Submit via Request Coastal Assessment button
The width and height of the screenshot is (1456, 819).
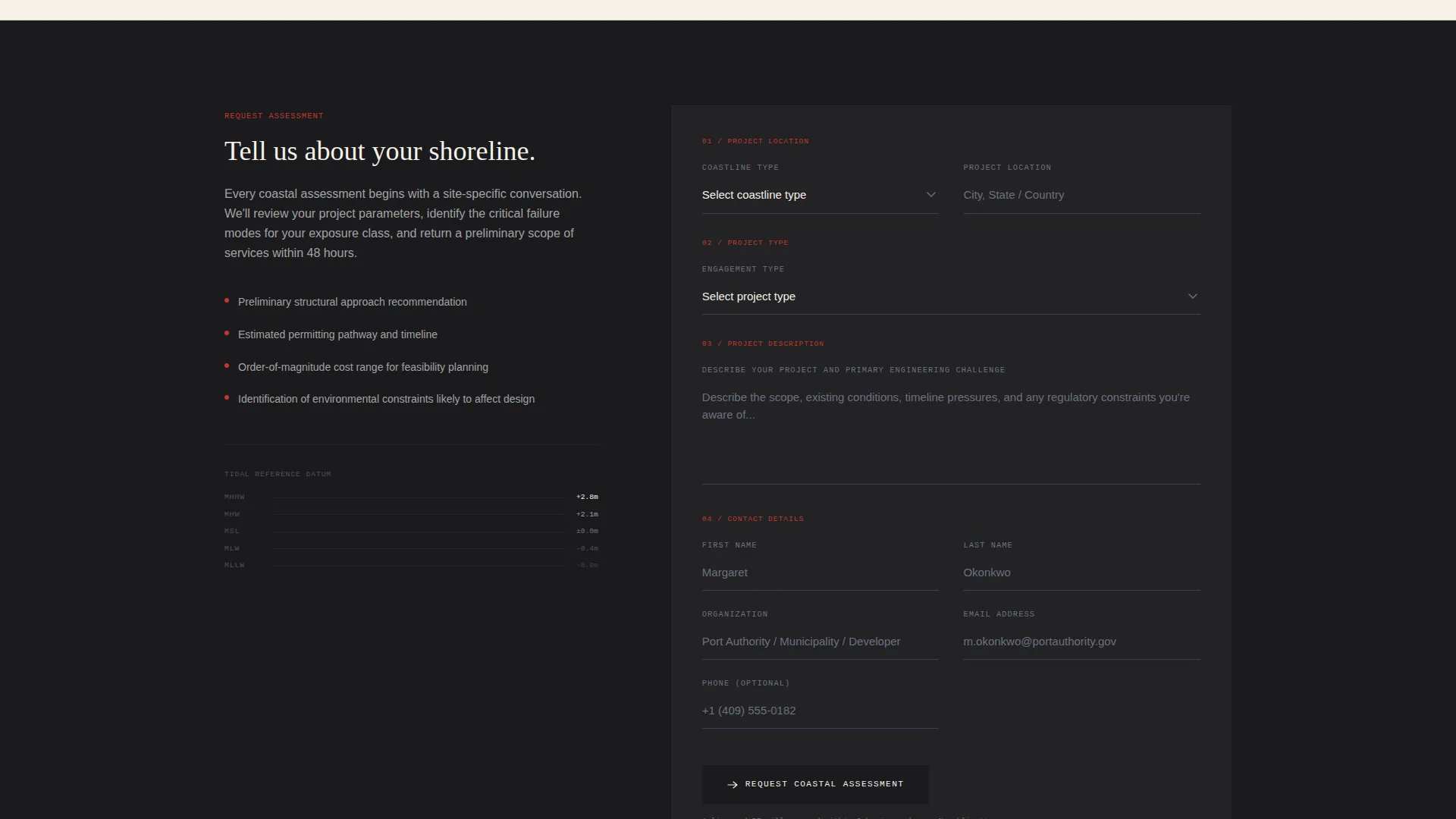(815, 784)
